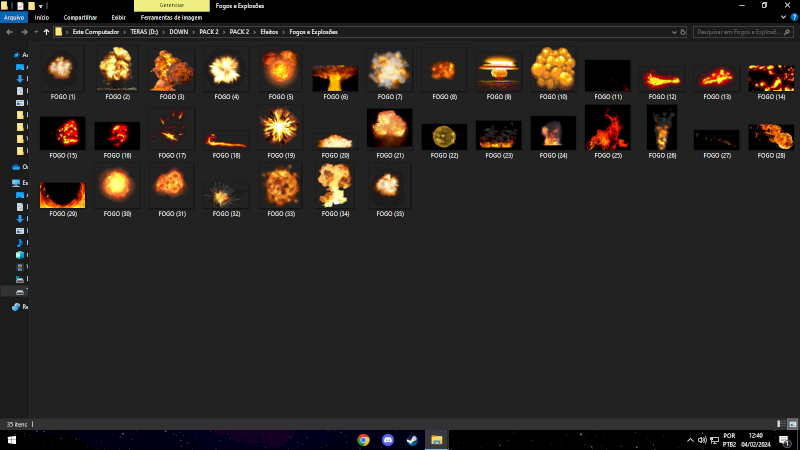Go up one folder level arrow
The width and height of the screenshot is (800, 450).
46,32
